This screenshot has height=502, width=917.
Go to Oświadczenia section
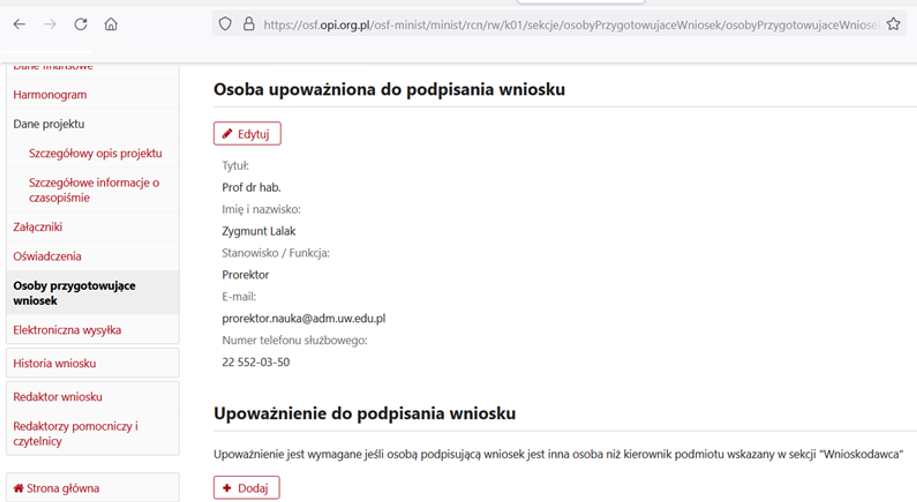click(47, 257)
